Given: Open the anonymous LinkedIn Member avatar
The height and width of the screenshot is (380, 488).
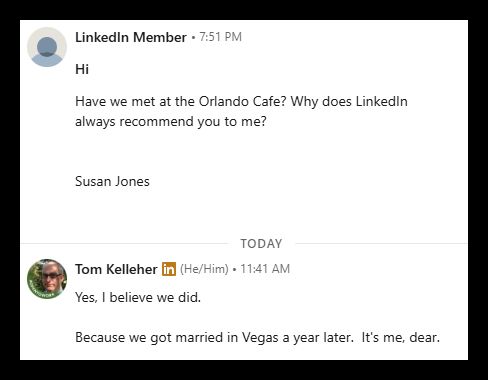Looking at the screenshot, I should 47,47.
